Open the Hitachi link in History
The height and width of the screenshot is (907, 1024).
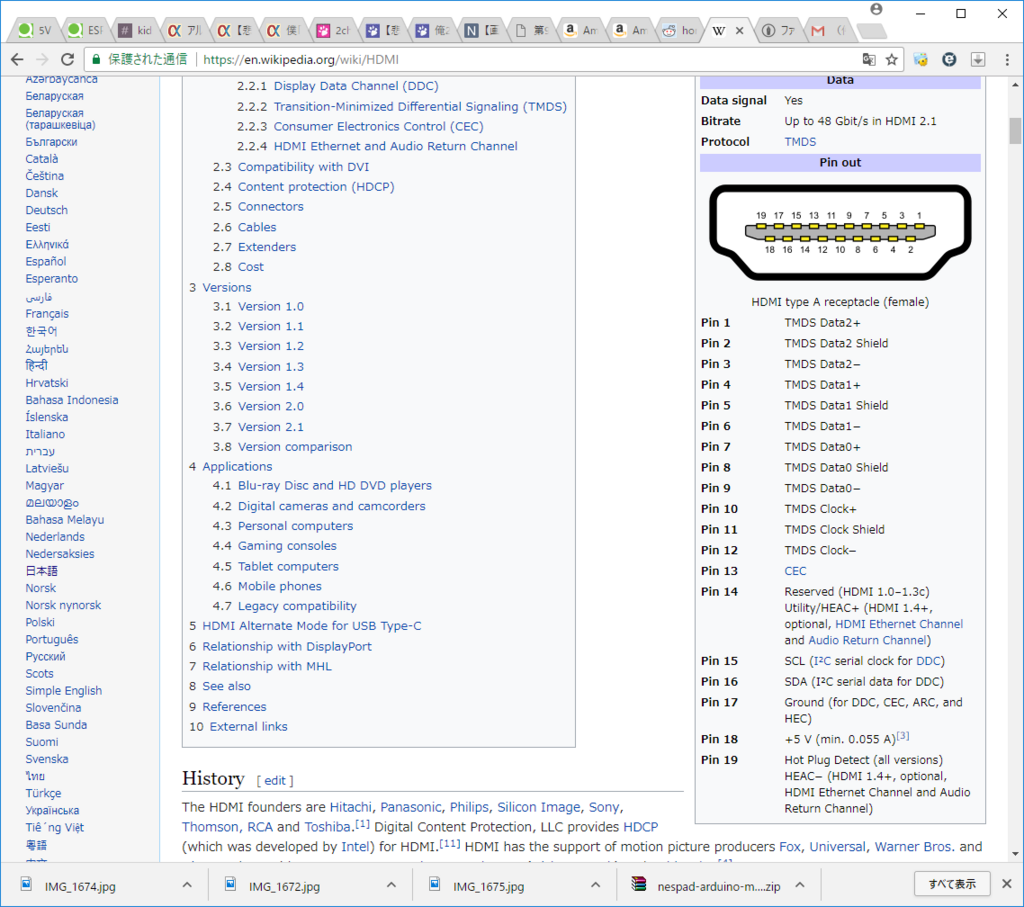tap(351, 807)
